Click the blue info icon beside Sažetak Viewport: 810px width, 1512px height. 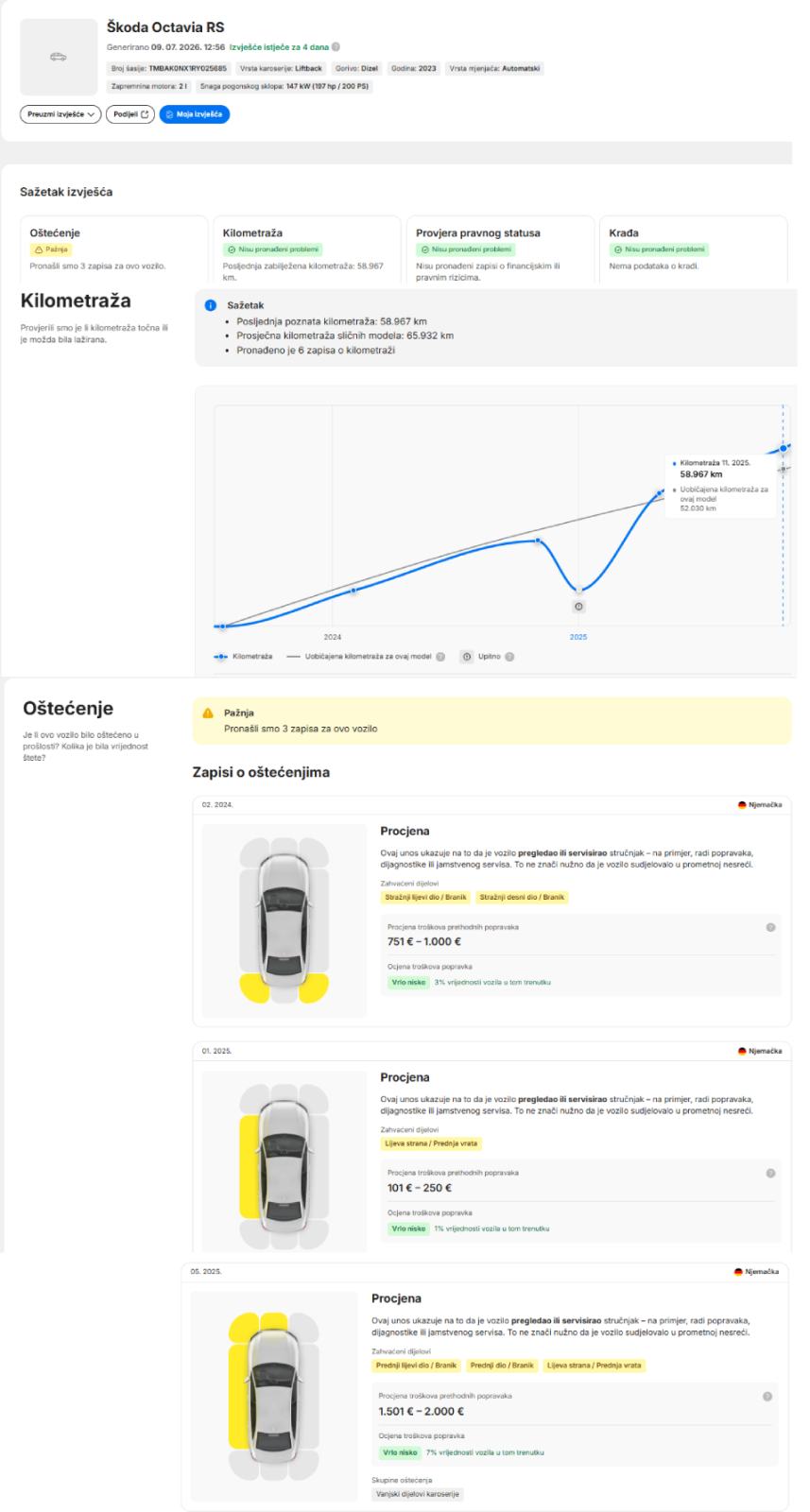pos(211,306)
